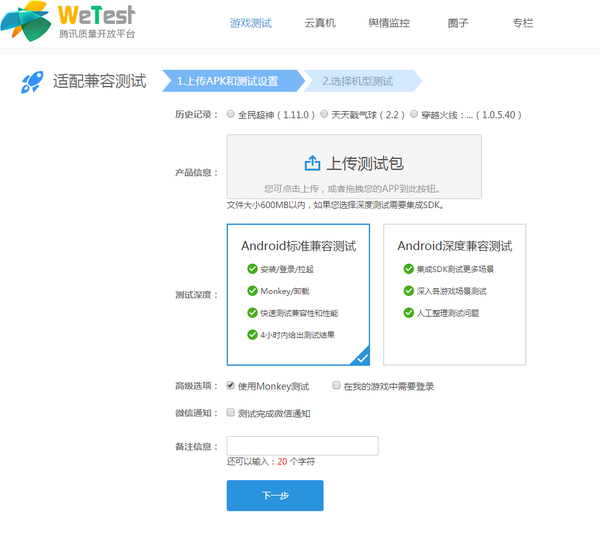This screenshot has height=537, width=600.
Task: Enable 测试完成微信通知 checkbox
Action: click(230, 412)
